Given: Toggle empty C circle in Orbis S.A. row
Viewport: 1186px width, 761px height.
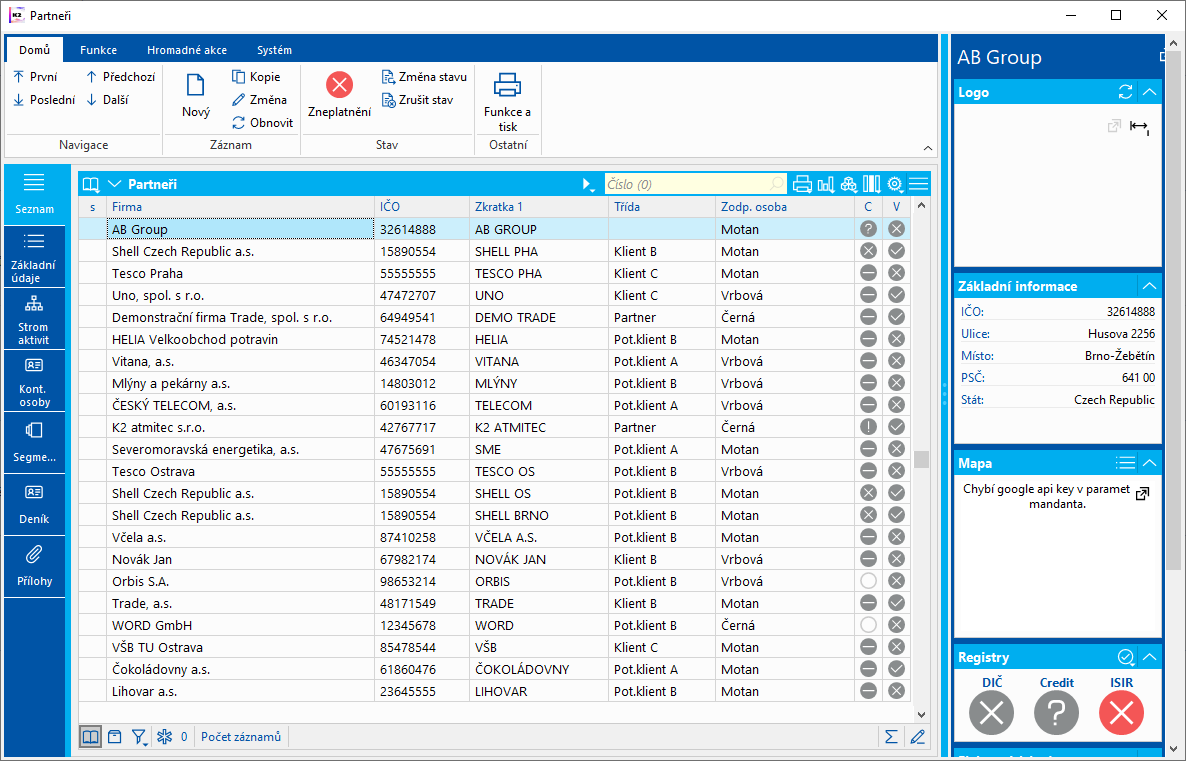Looking at the screenshot, I should coord(868,581).
